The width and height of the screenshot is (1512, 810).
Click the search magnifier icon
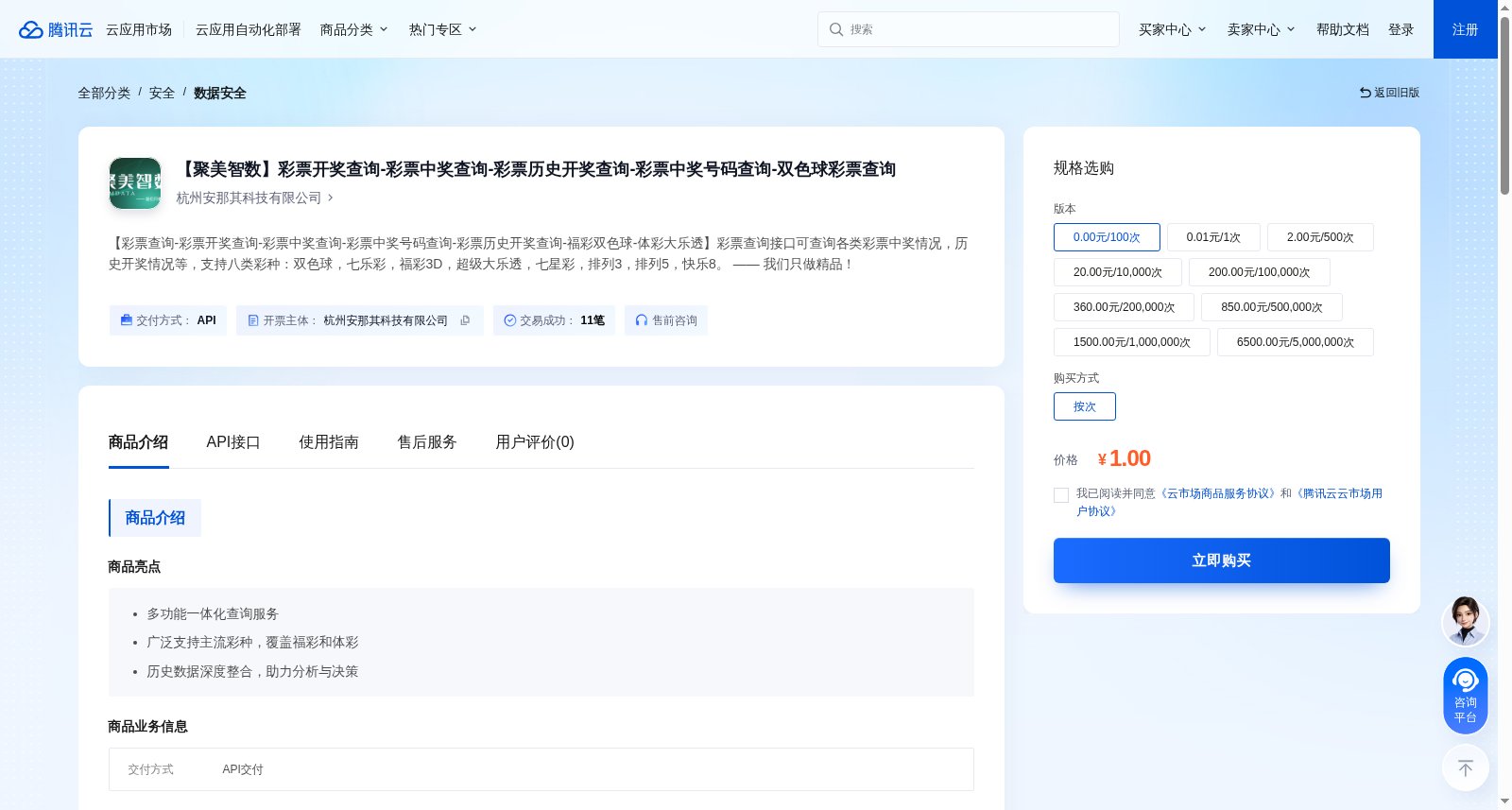click(836, 29)
